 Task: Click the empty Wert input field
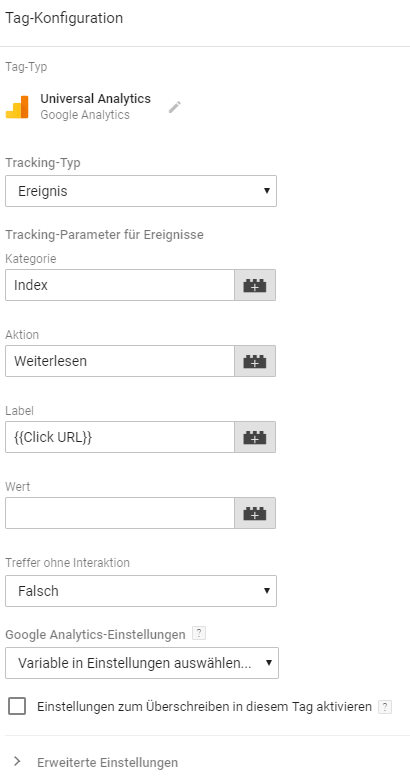click(120, 513)
